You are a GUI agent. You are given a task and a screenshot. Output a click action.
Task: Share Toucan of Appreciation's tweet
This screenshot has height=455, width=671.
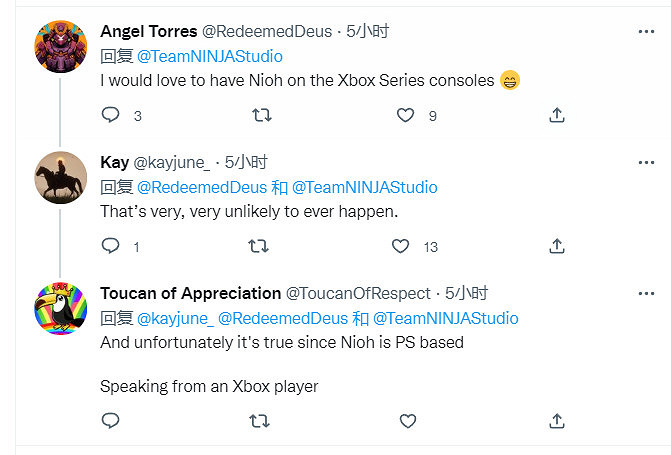(556, 421)
